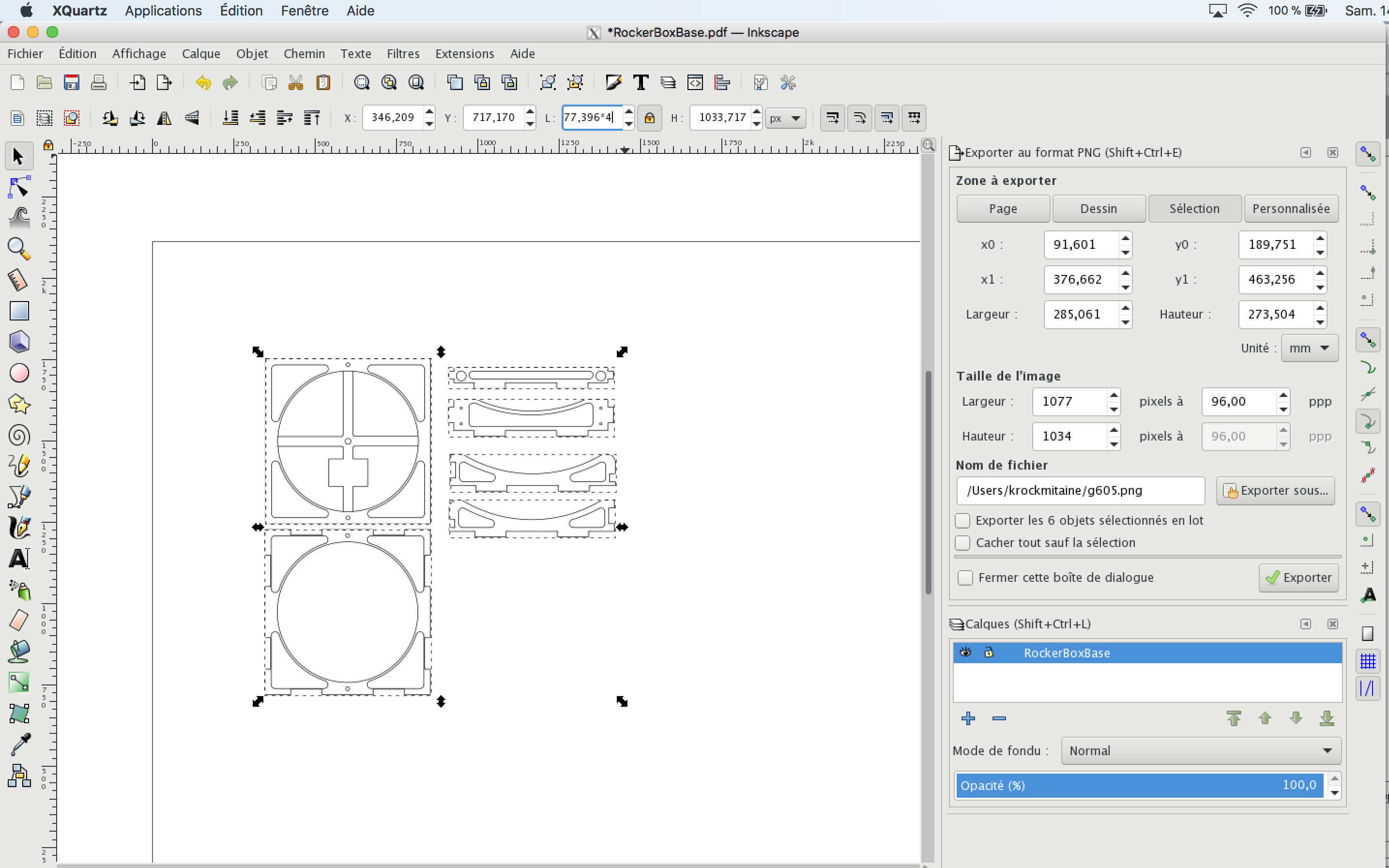Image resolution: width=1389 pixels, height=868 pixels.
Task: Toggle guides snapping in snap bar
Action: pyautogui.click(x=1368, y=688)
